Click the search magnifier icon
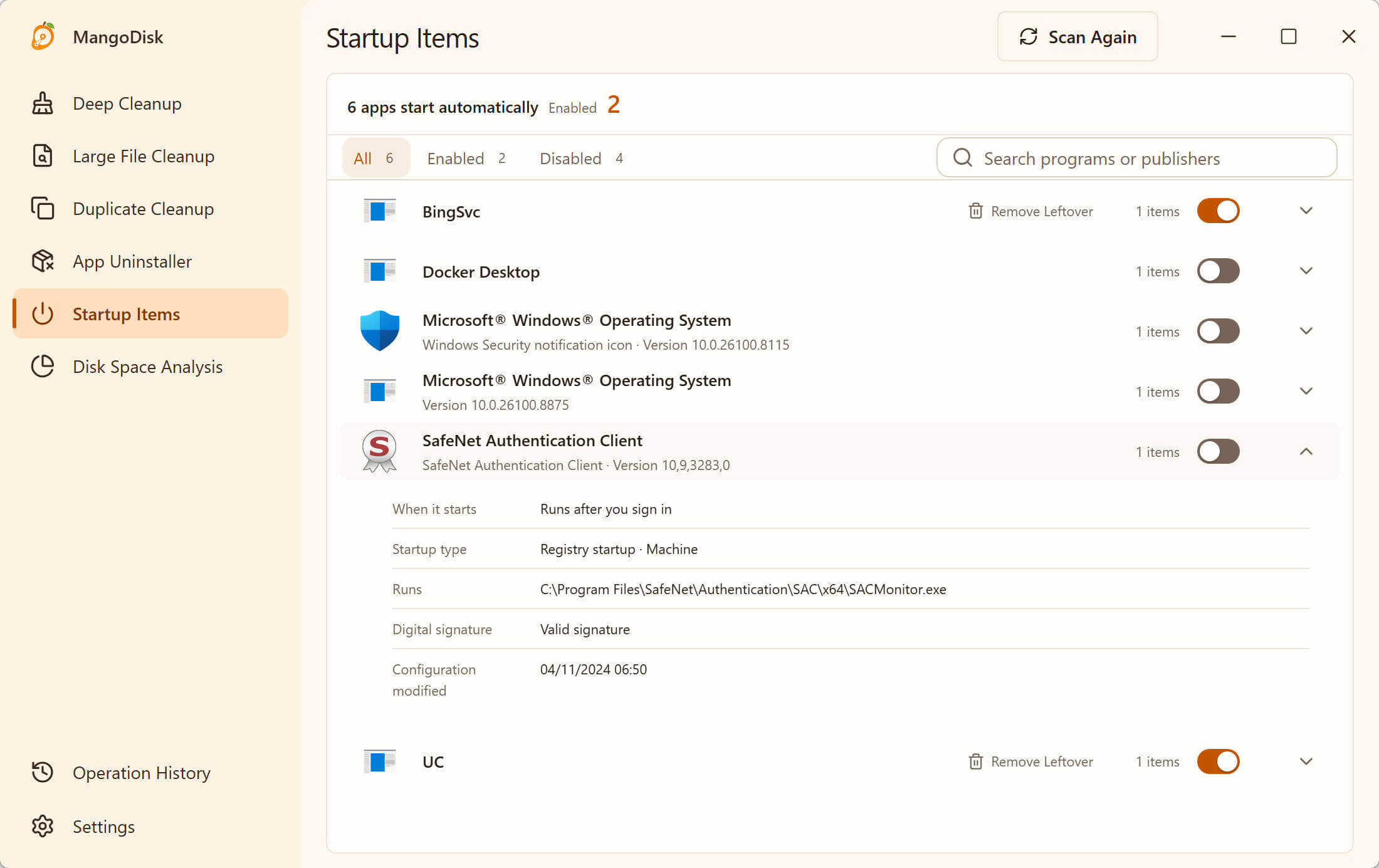The height and width of the screenshot is (868, 1379). tap(963, 158)
